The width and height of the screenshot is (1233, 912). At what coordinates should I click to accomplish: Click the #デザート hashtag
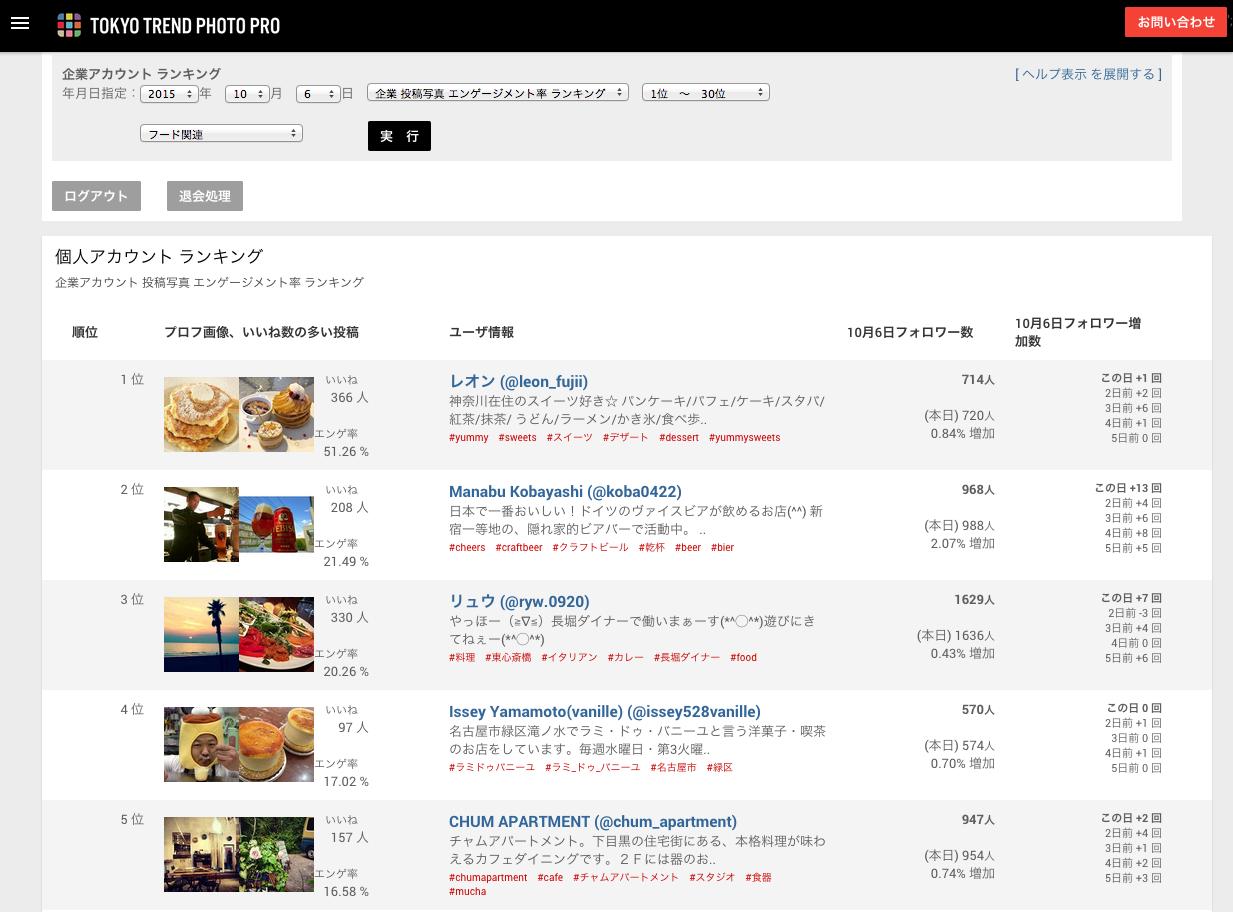pos(625,438)
